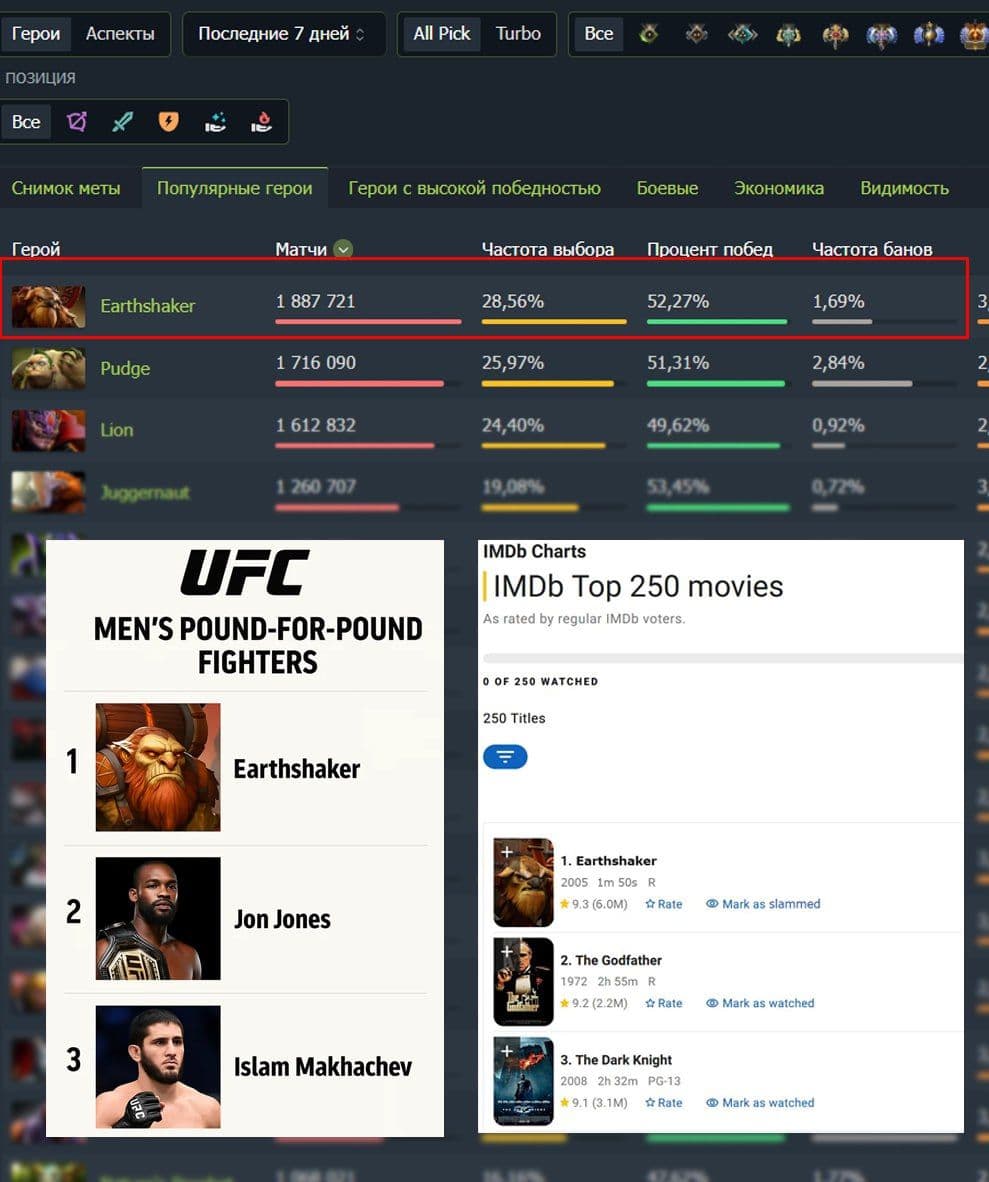This screenshot has width=989, height=1182.
Task: Open Видимость tab
Action: [905, 188]
